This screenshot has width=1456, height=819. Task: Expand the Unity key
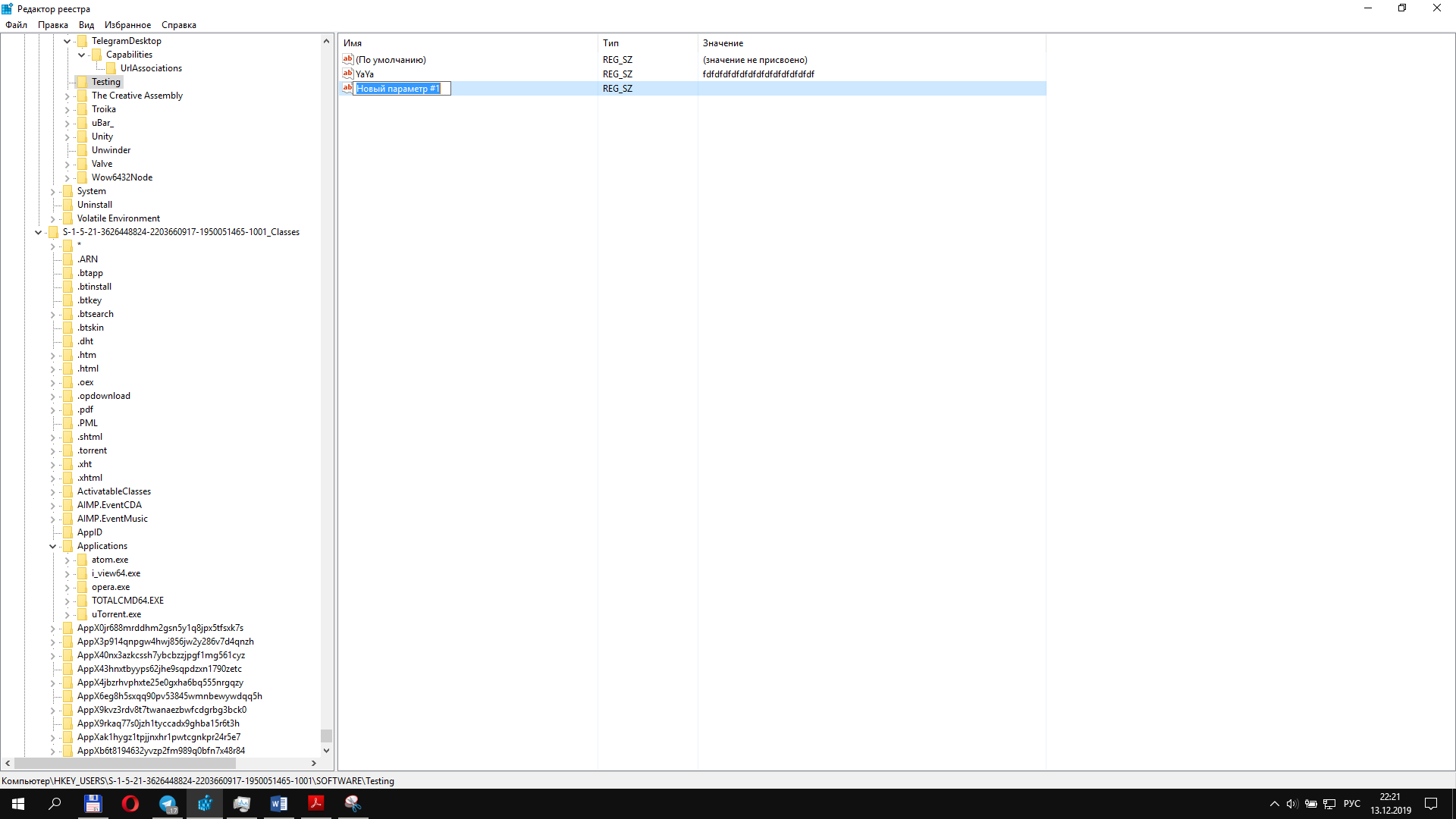(67, 136)
